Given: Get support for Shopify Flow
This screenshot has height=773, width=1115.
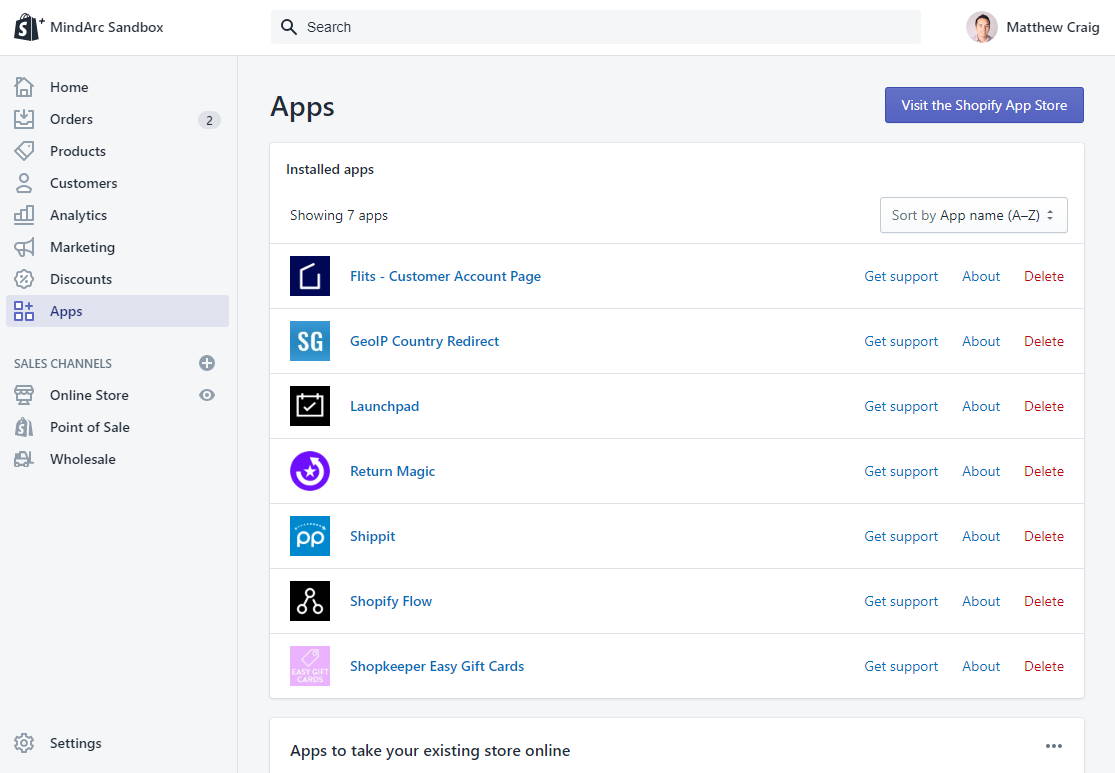Looking at the screenshot, I should pyautogui.click(x=901, y=601).
